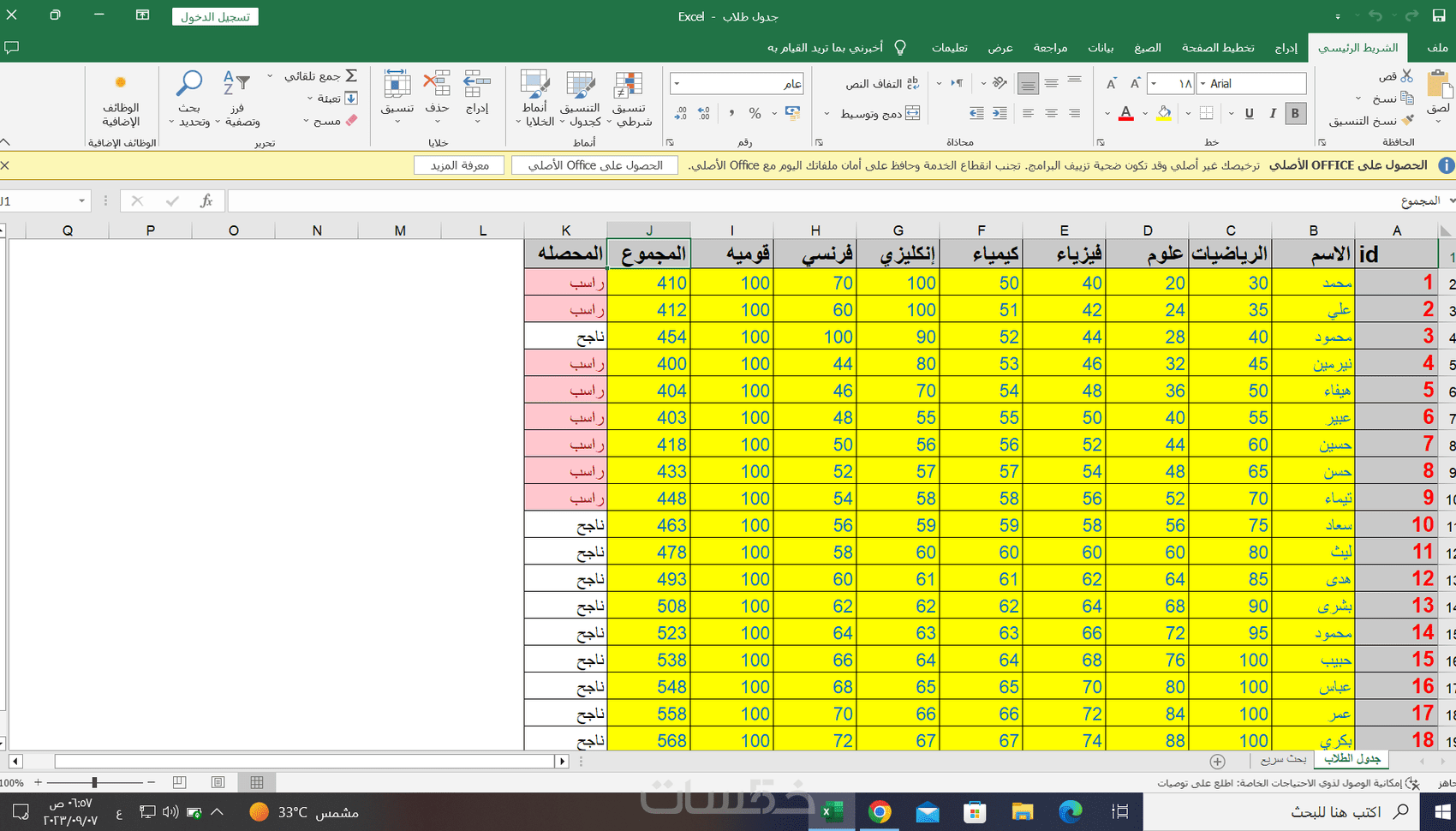Image resolution: width=1456 pixels, height=831 pixels.
Task: Cut selection with the scissors icon
Action: 1406,76
